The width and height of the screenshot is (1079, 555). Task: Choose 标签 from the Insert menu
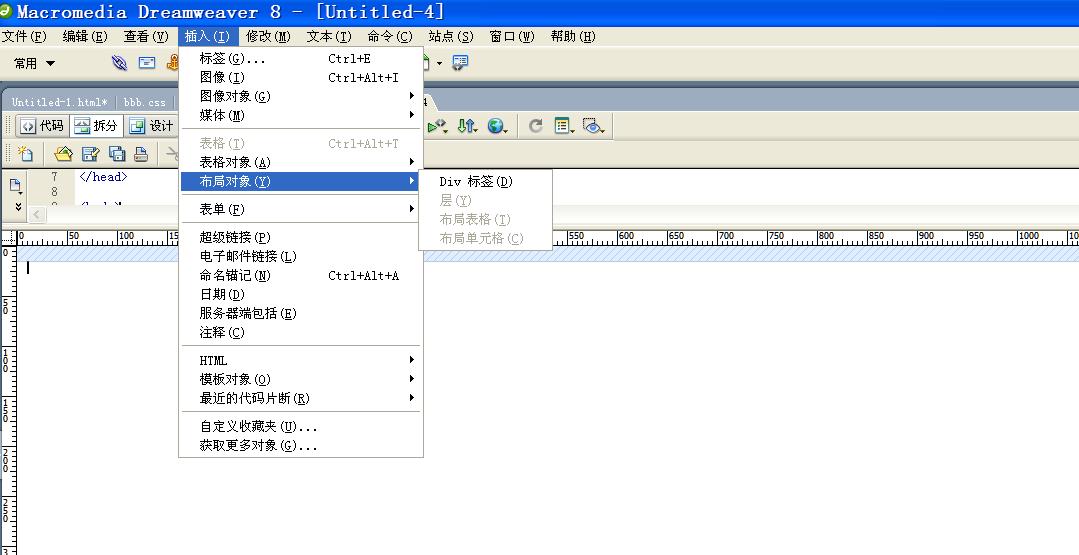coord(301,58)
